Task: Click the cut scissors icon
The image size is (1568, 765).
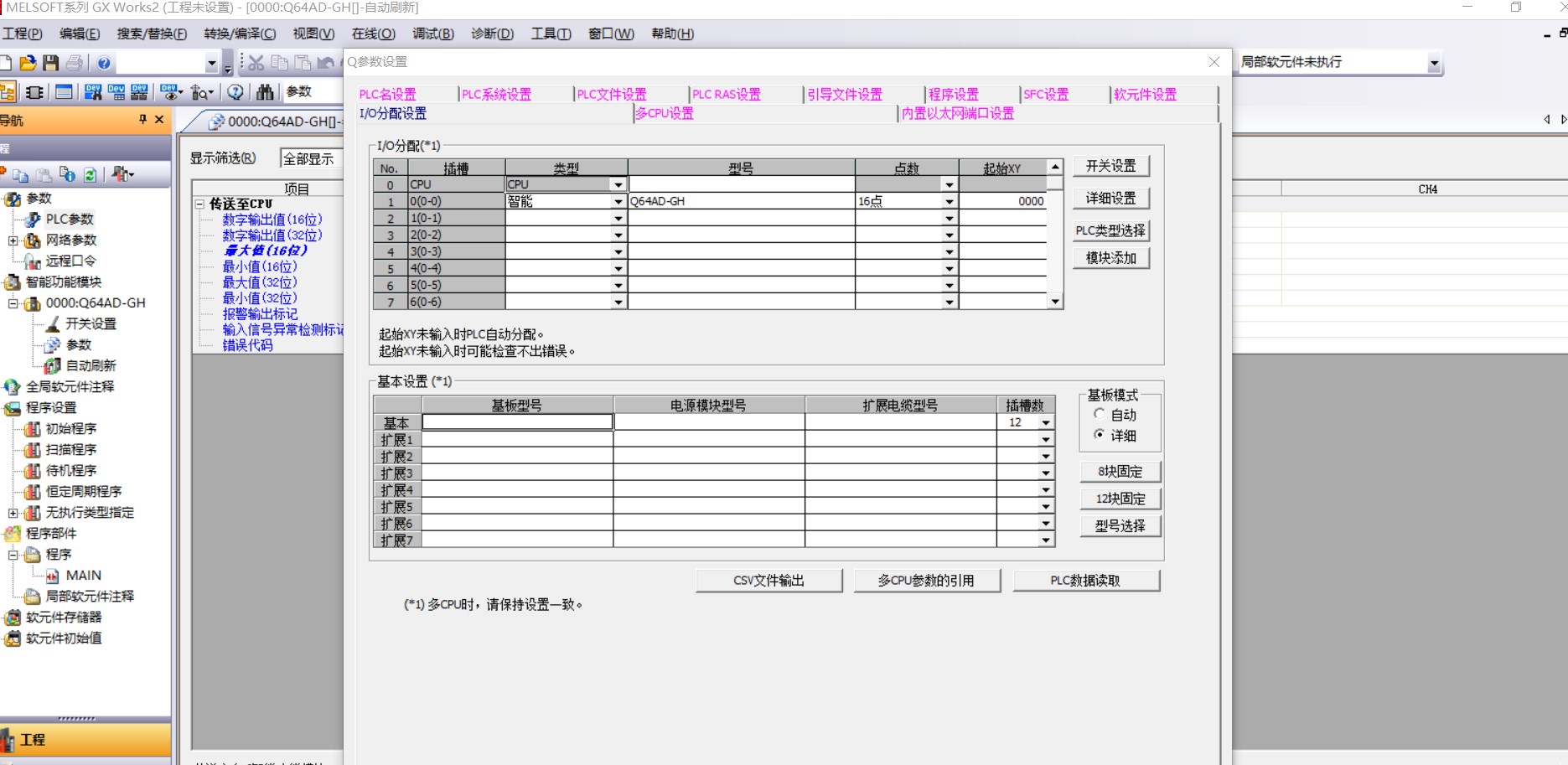Action: tap(256, 63)
